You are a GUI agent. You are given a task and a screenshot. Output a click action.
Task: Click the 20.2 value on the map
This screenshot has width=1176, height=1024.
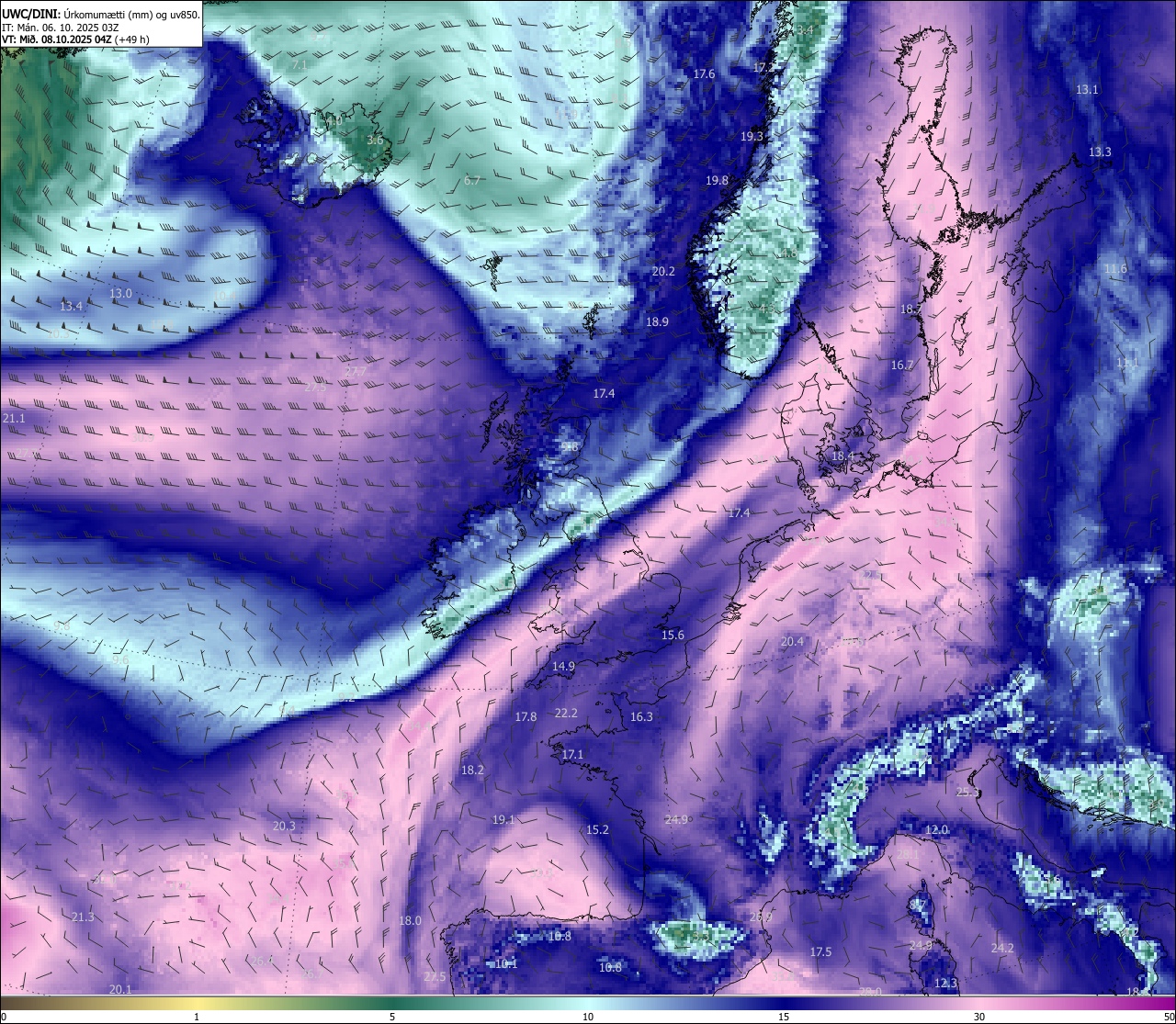point(663,271)
